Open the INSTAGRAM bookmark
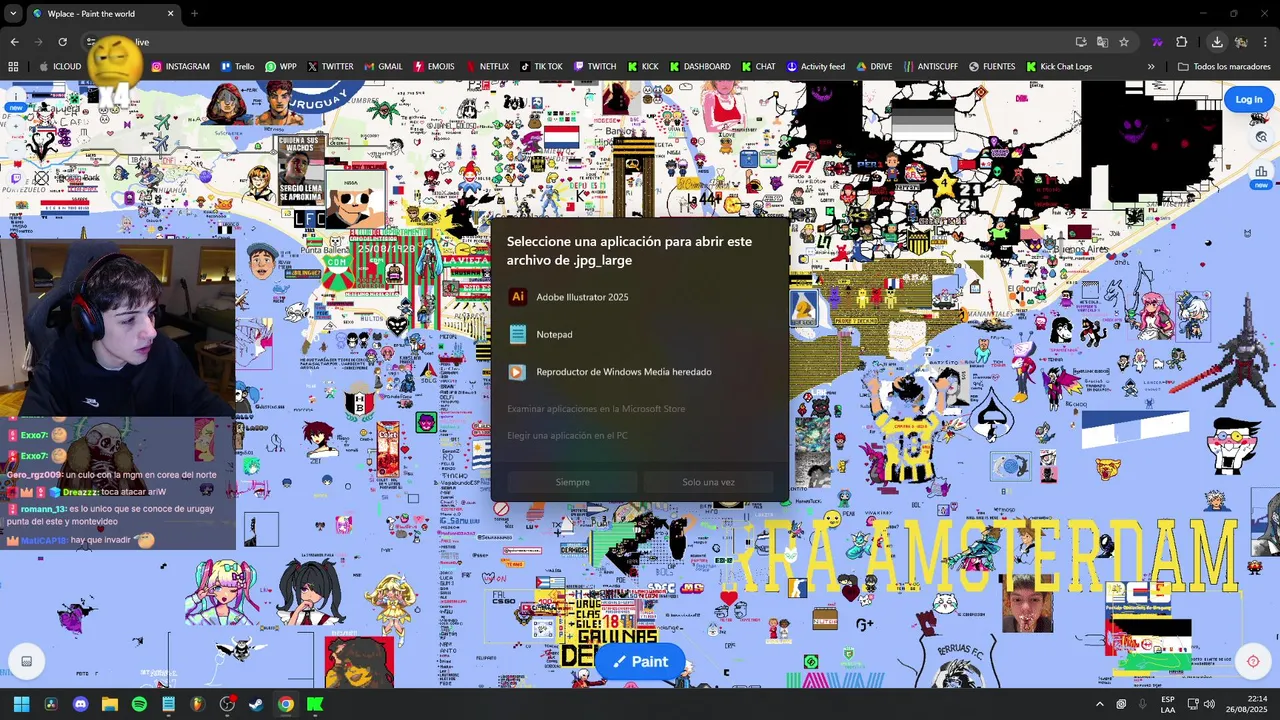 [x=180, y=67]
